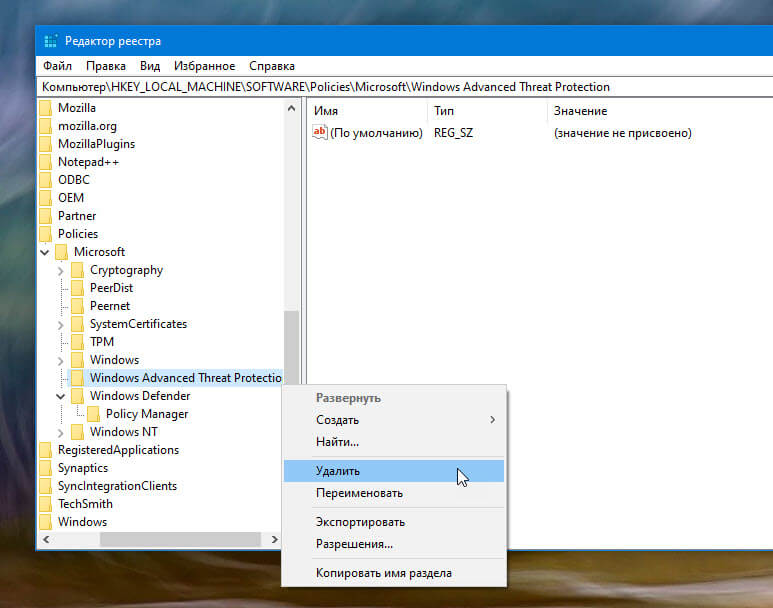Click the Windows NT folder icon
Image resolution: width=773 pixels, height=608 pixels.
pos(77,432)
